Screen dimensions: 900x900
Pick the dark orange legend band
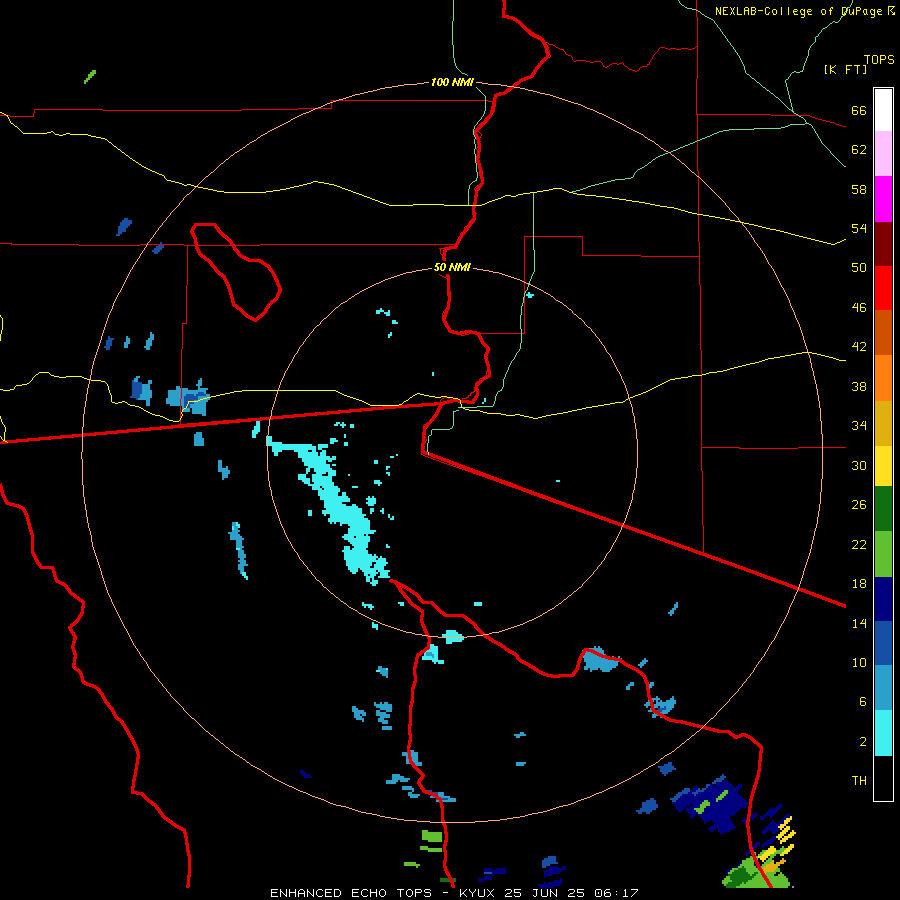[883, 333]
